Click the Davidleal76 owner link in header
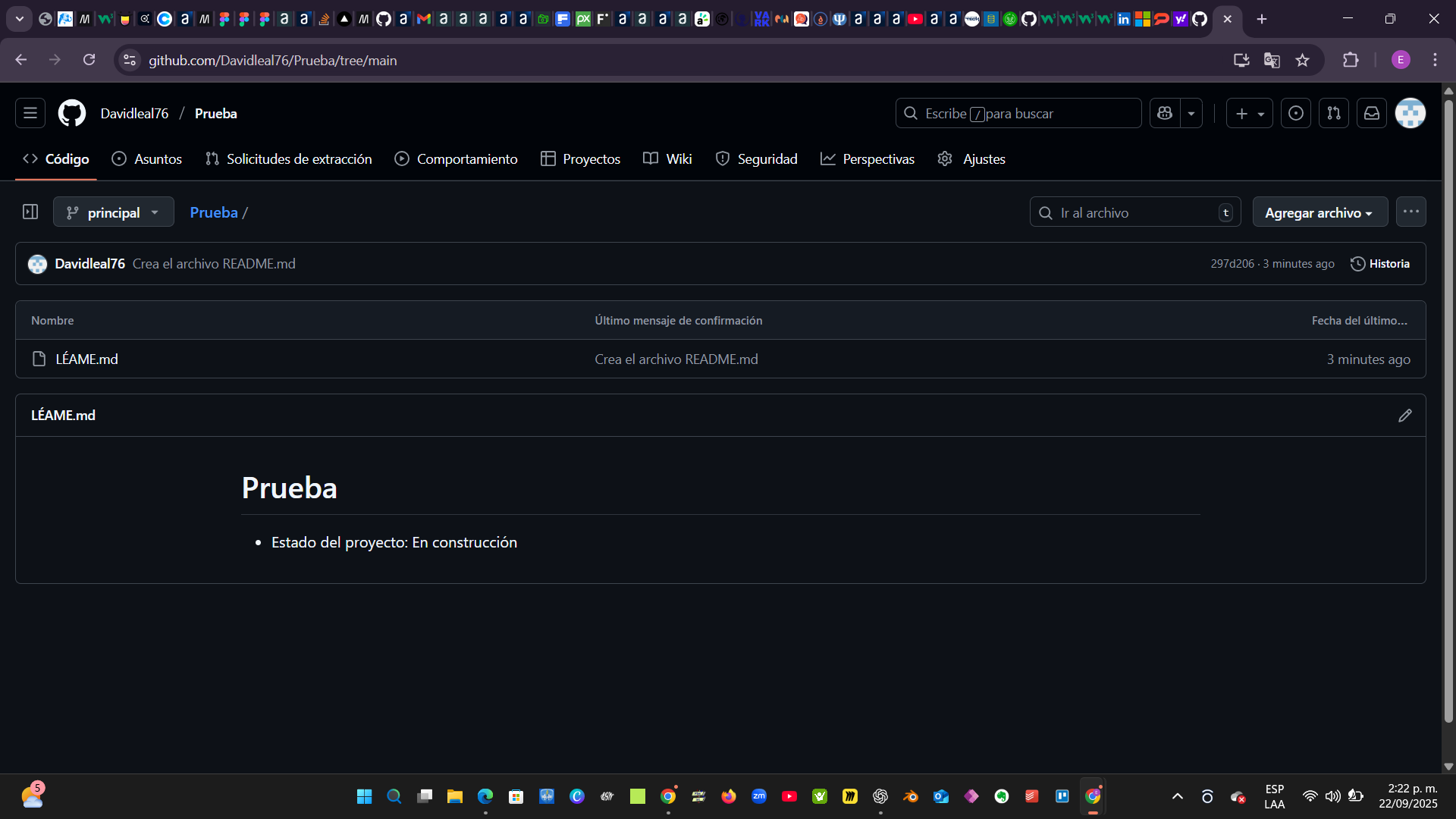 pyautogui.click(x=134, y=114)
